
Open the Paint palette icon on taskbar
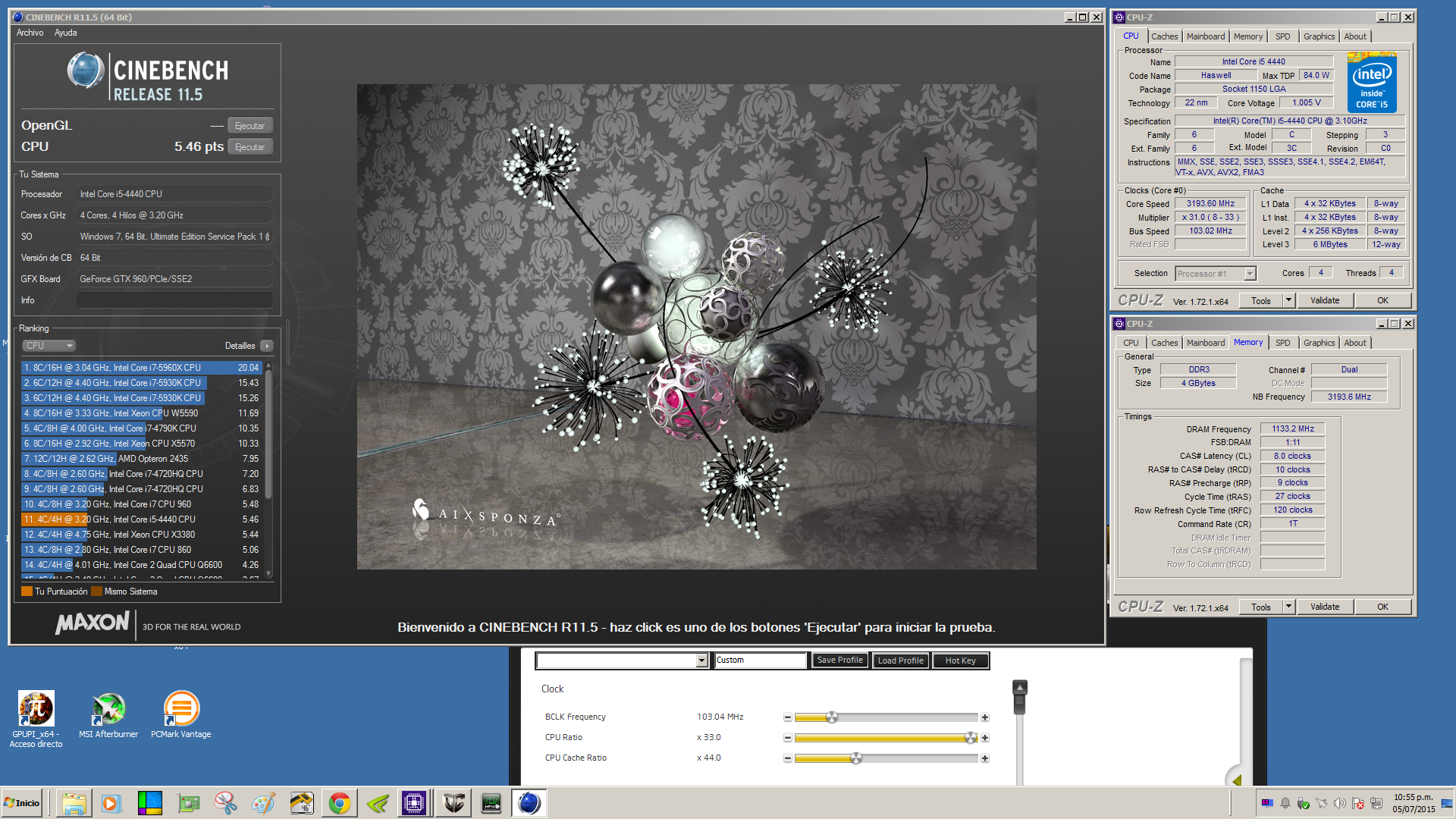point(263,803)
